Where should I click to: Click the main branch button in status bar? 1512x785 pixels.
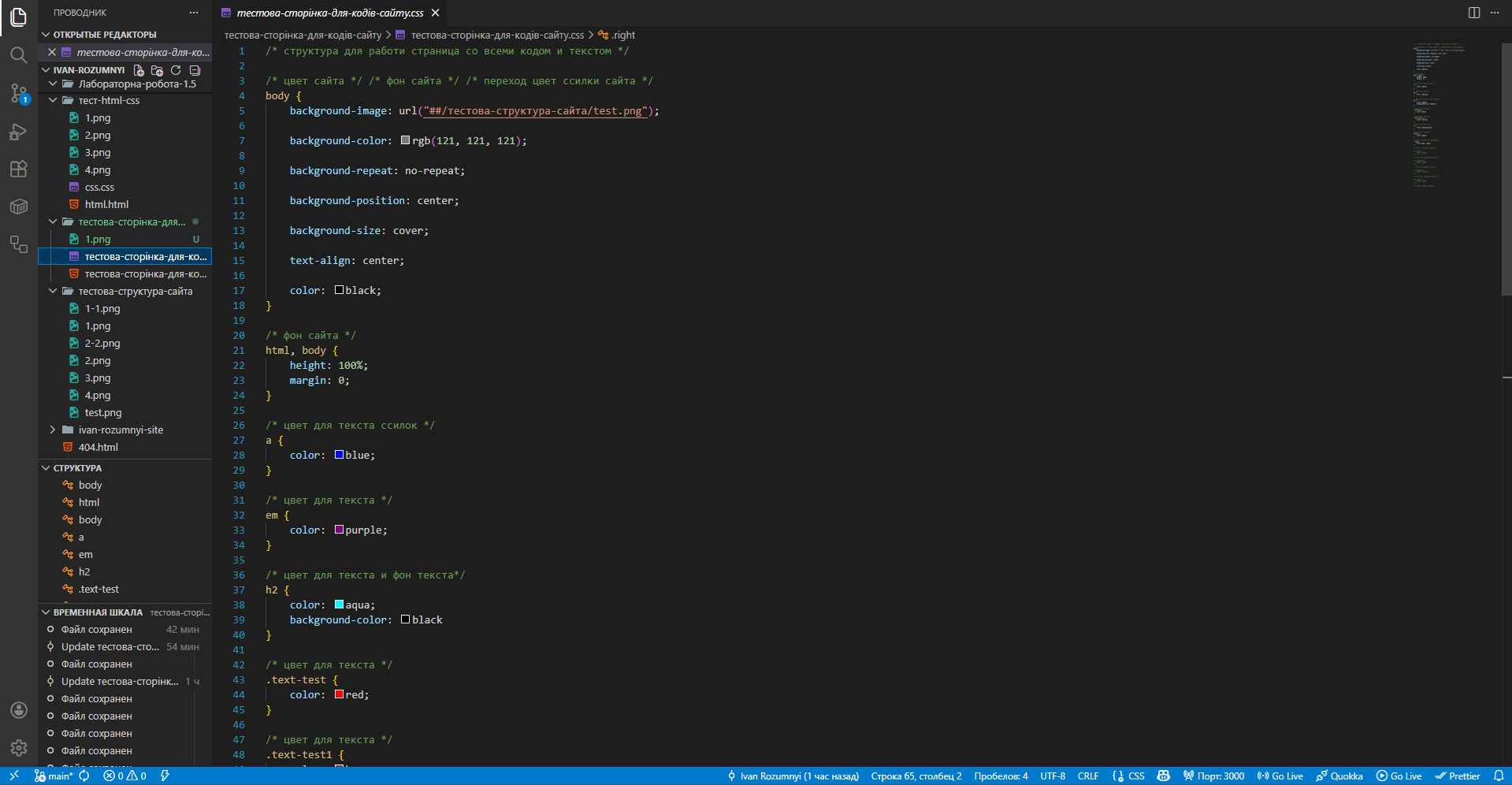coord(54,776)
